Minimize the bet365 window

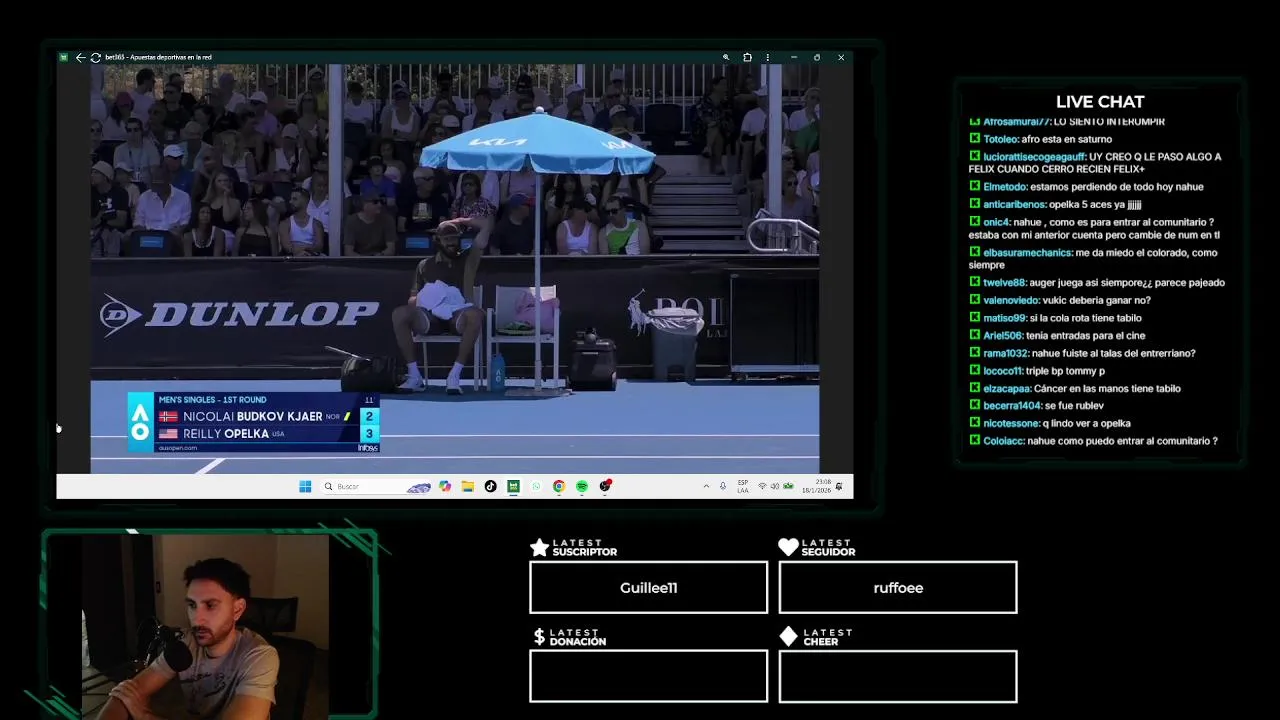click(x=793, y=57)
